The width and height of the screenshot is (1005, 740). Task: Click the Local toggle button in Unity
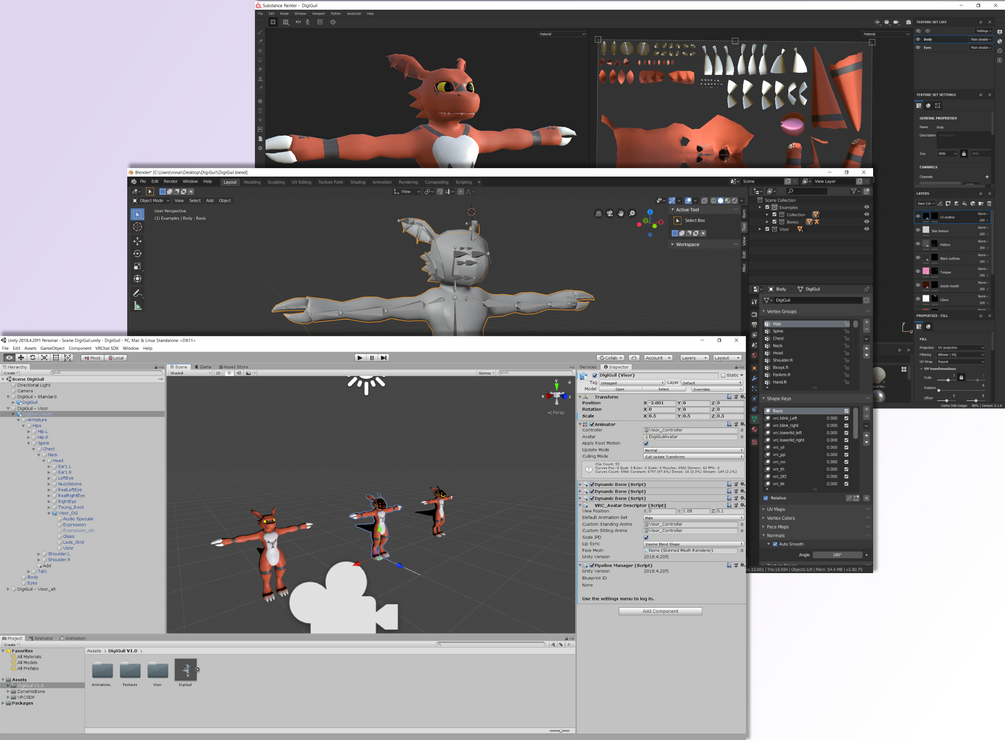116,358
